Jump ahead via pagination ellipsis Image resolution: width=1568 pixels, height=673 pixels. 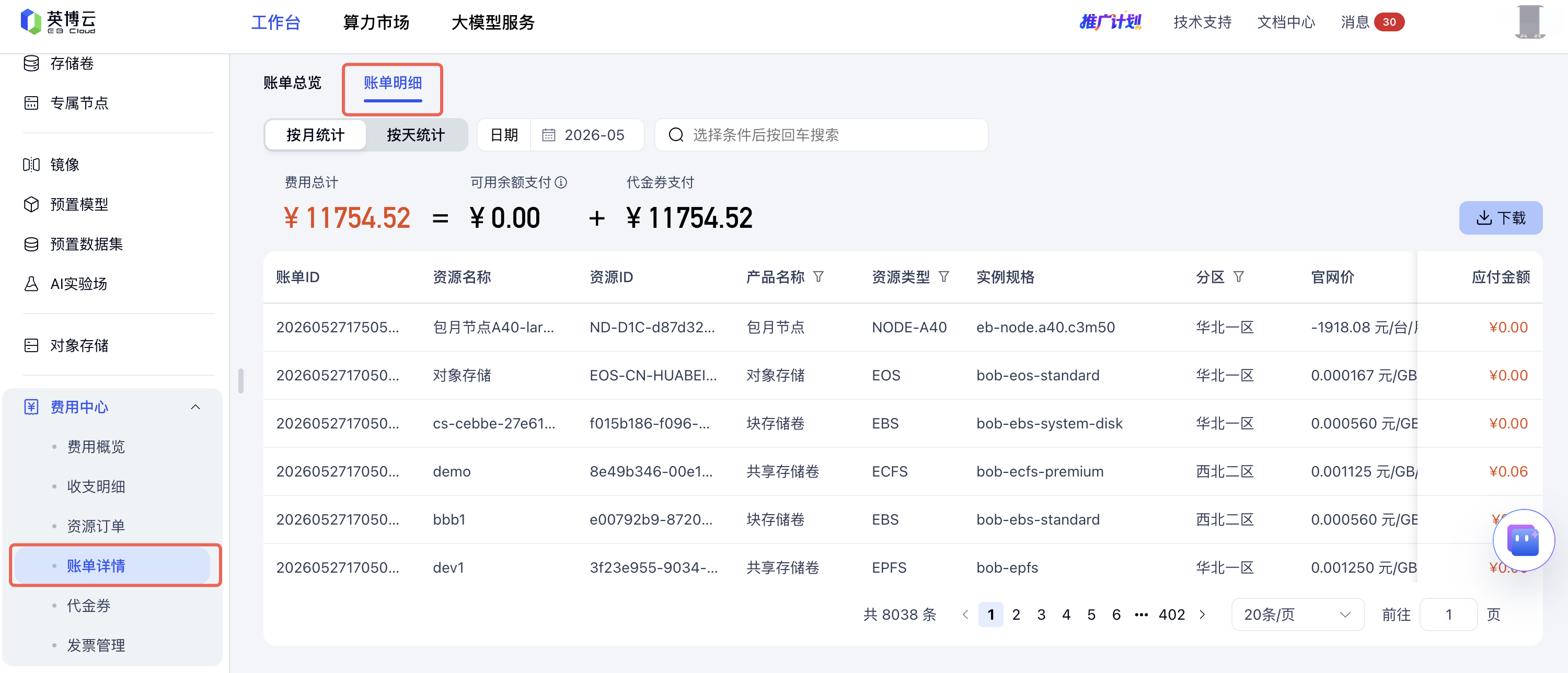tap(1142, 614)
